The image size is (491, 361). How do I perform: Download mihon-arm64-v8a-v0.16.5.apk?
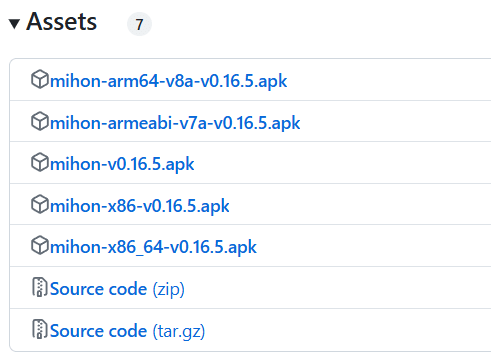[x=168, y=81]
